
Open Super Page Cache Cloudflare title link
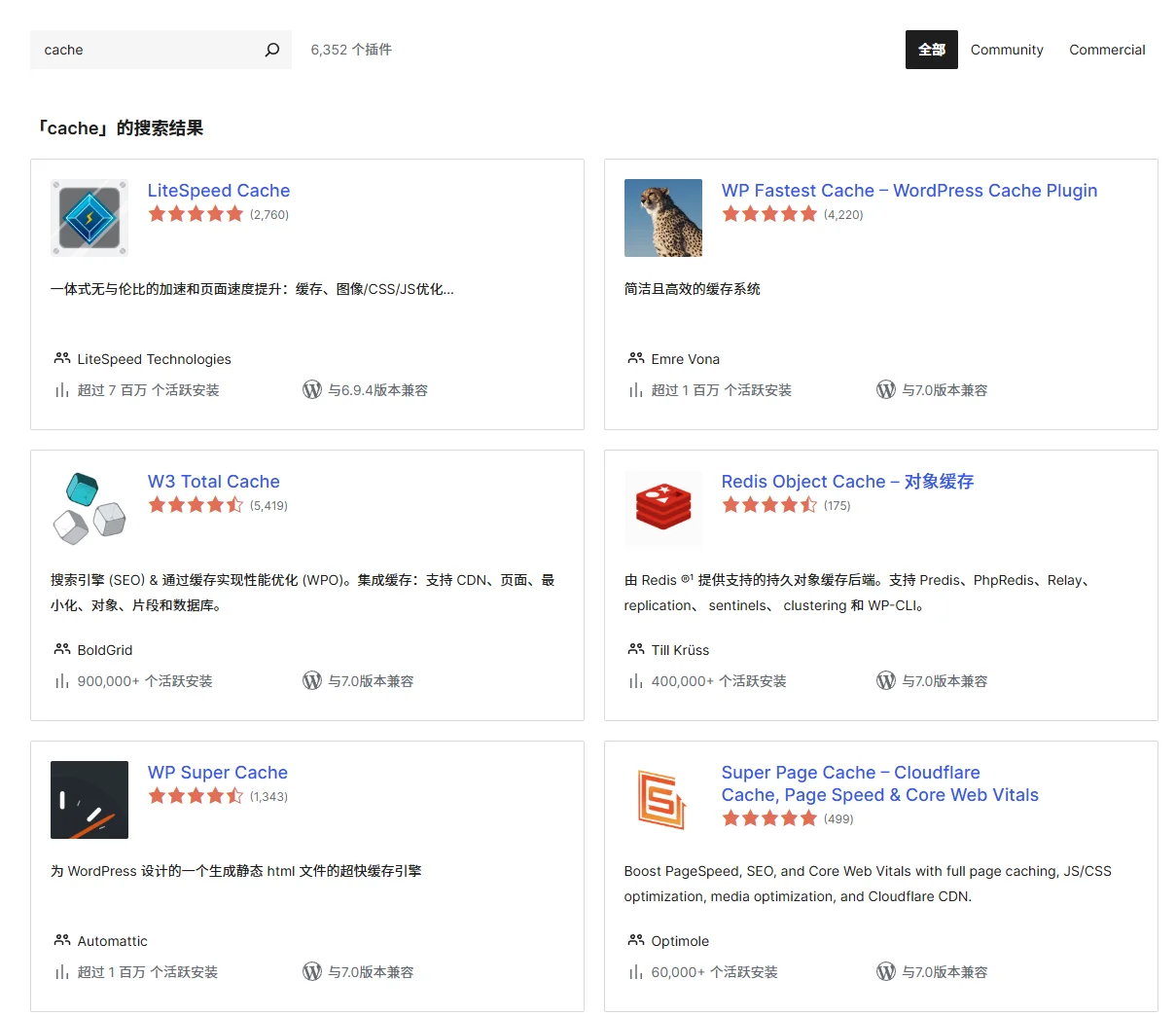880,783
